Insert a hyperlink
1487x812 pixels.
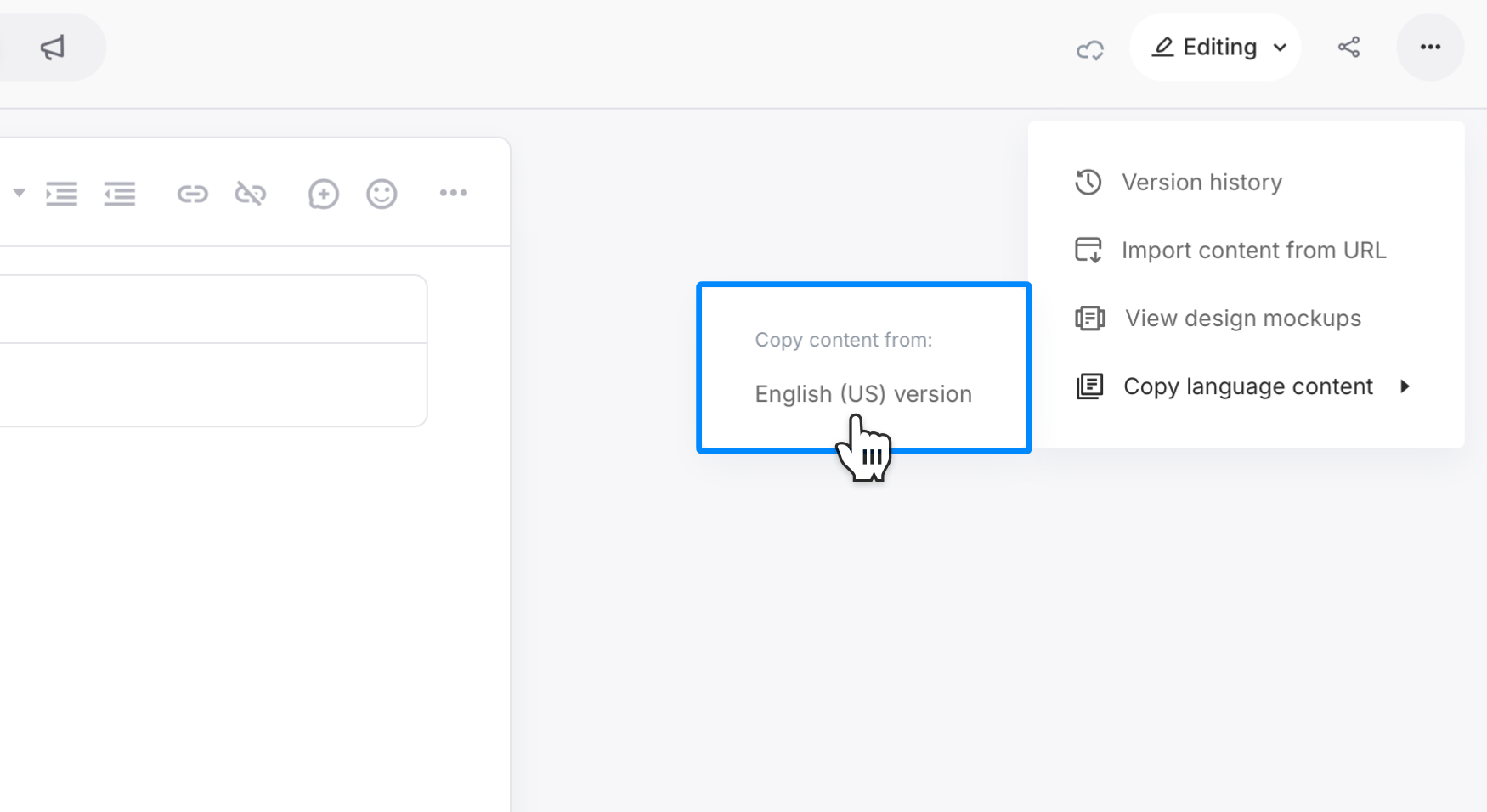pos(193,193)
